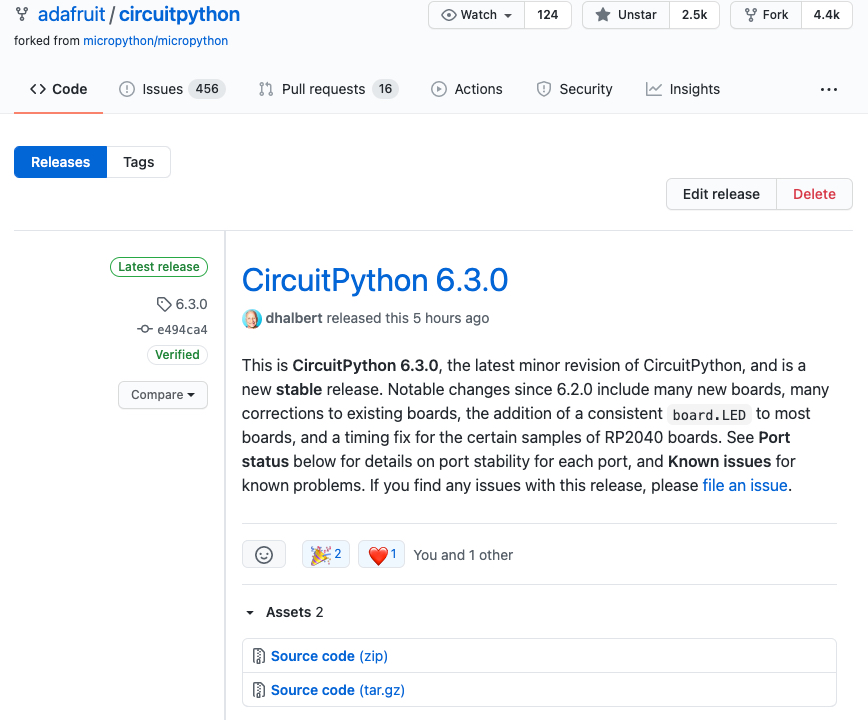Viewport: 868px width, 720px height.
Task: Open the add reaction smiley picker
Action: coord(264,555)
